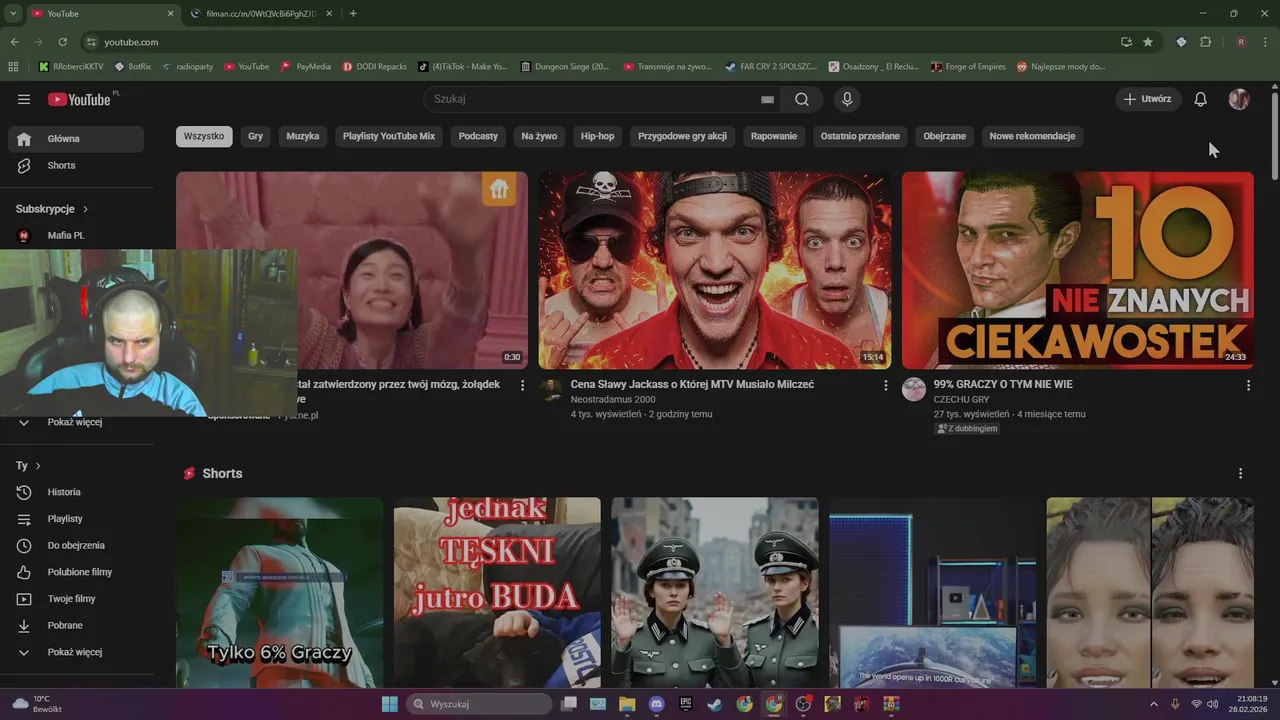Start voice search with the microphone

[x=847, y=99]
